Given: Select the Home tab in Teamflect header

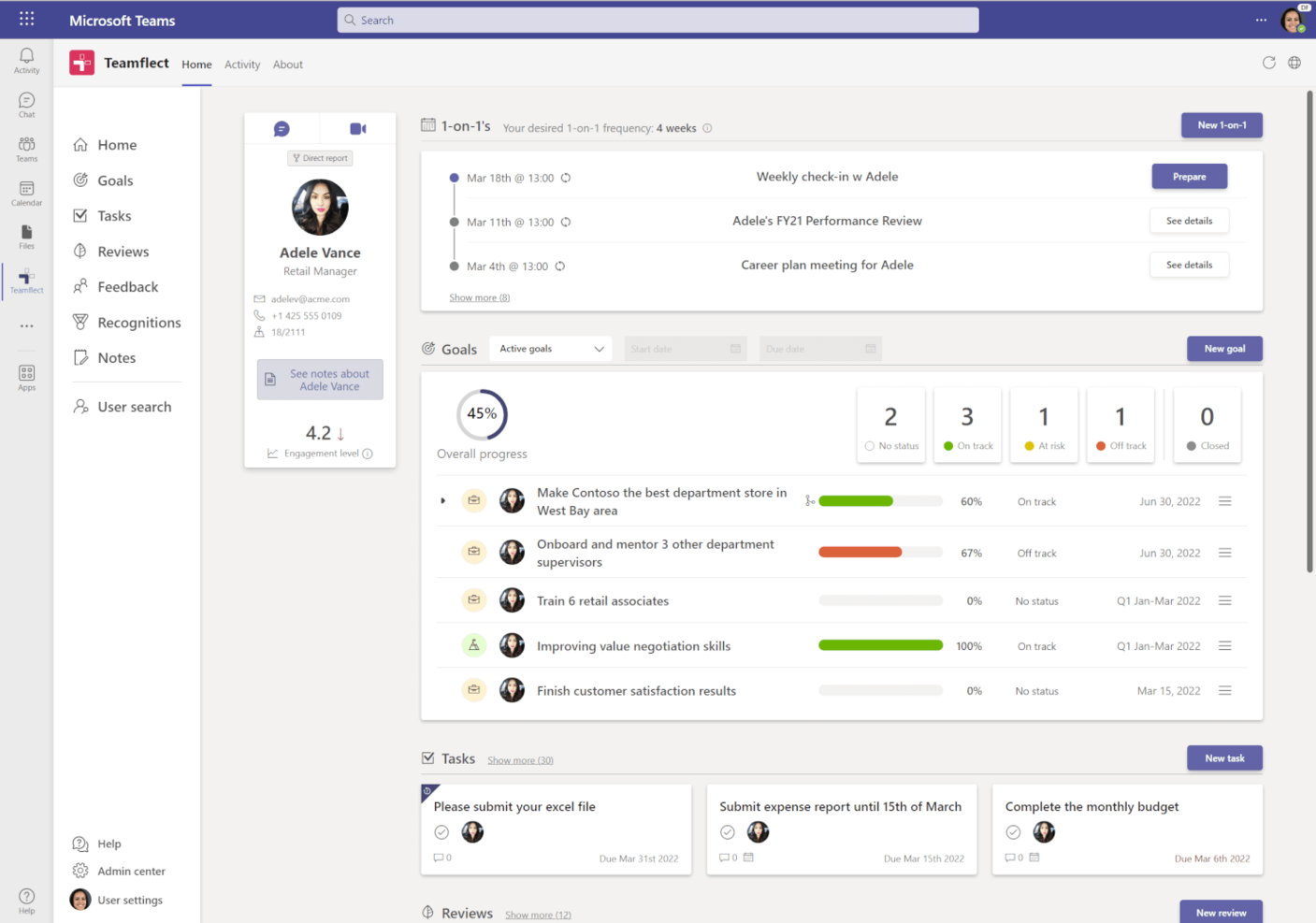Looking at the screenshot, I should (196, 65).
